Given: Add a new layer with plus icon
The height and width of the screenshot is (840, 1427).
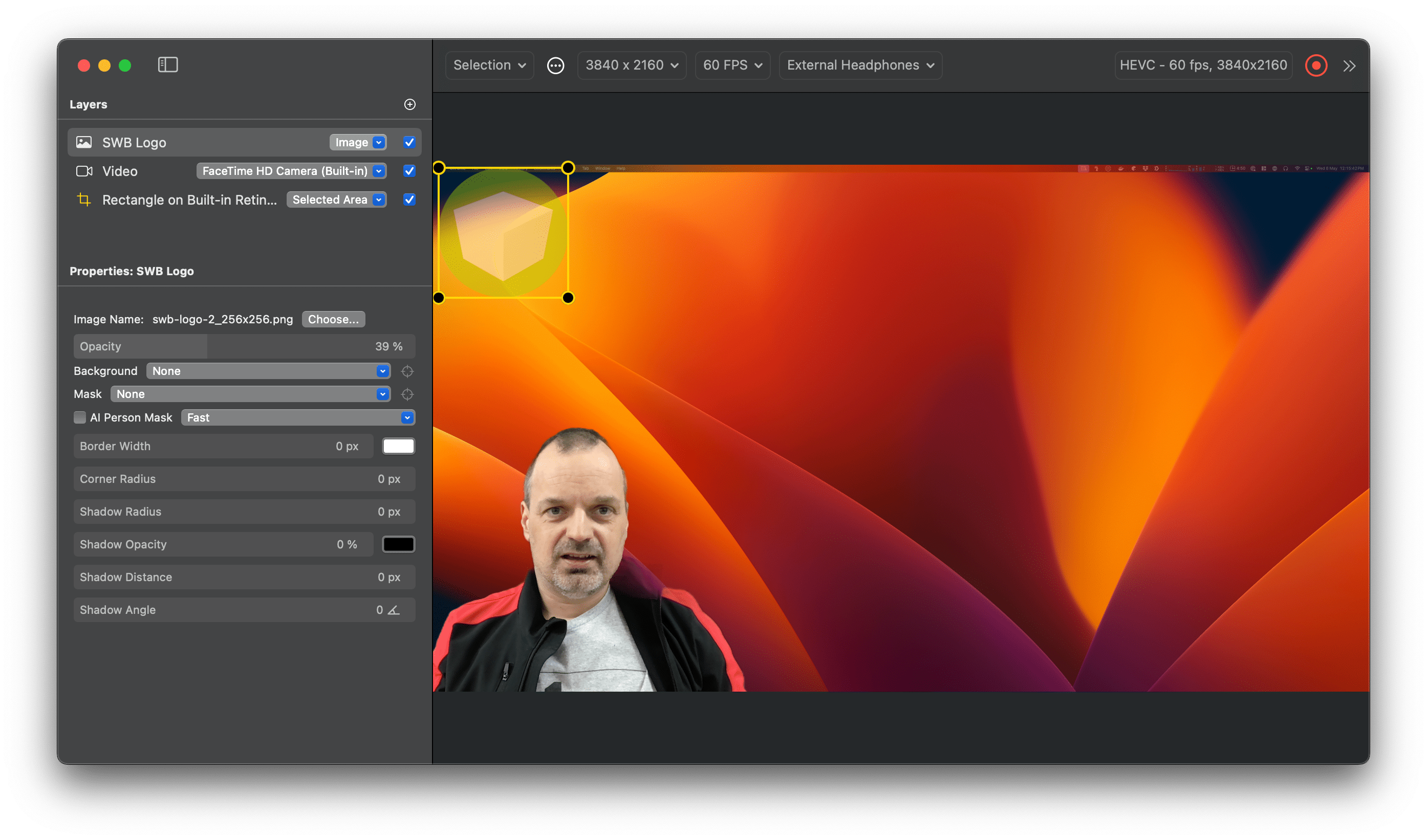Looking at the screenshot, I should [x=410, y=104].
